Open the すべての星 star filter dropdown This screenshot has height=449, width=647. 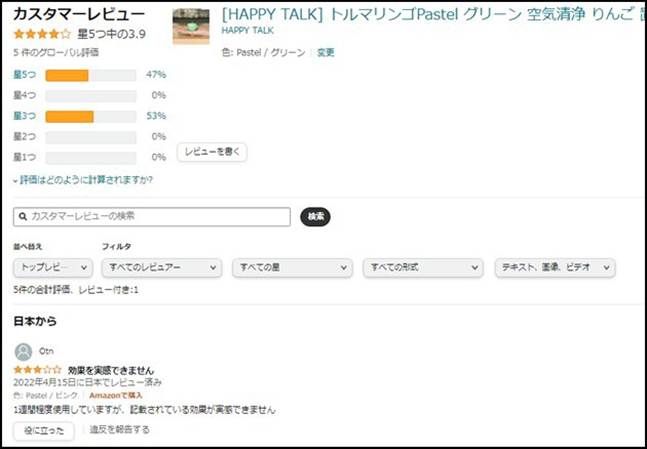coord(292,267)
